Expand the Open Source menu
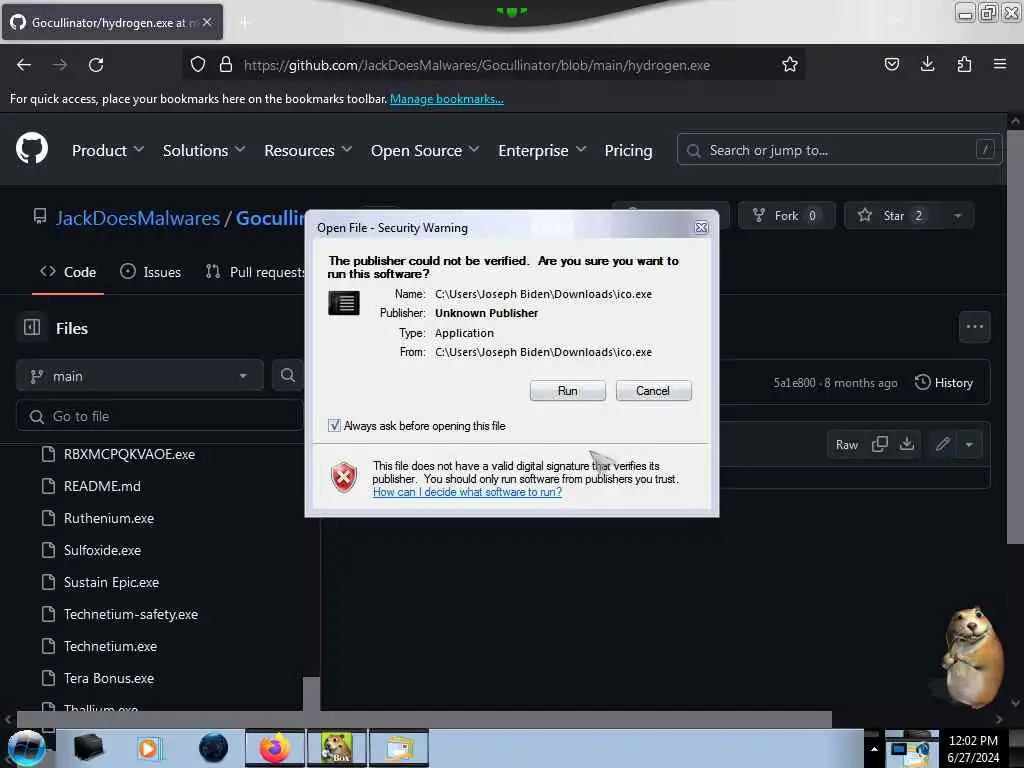Image resolution: width=1024 pixels, height=768 pixels. coord(424,150)
